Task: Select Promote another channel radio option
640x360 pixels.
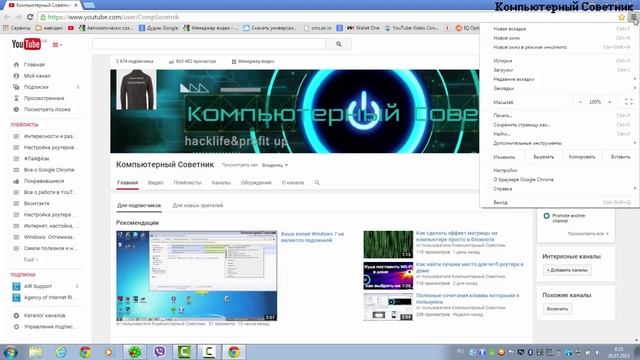Action: click(547, 216)
